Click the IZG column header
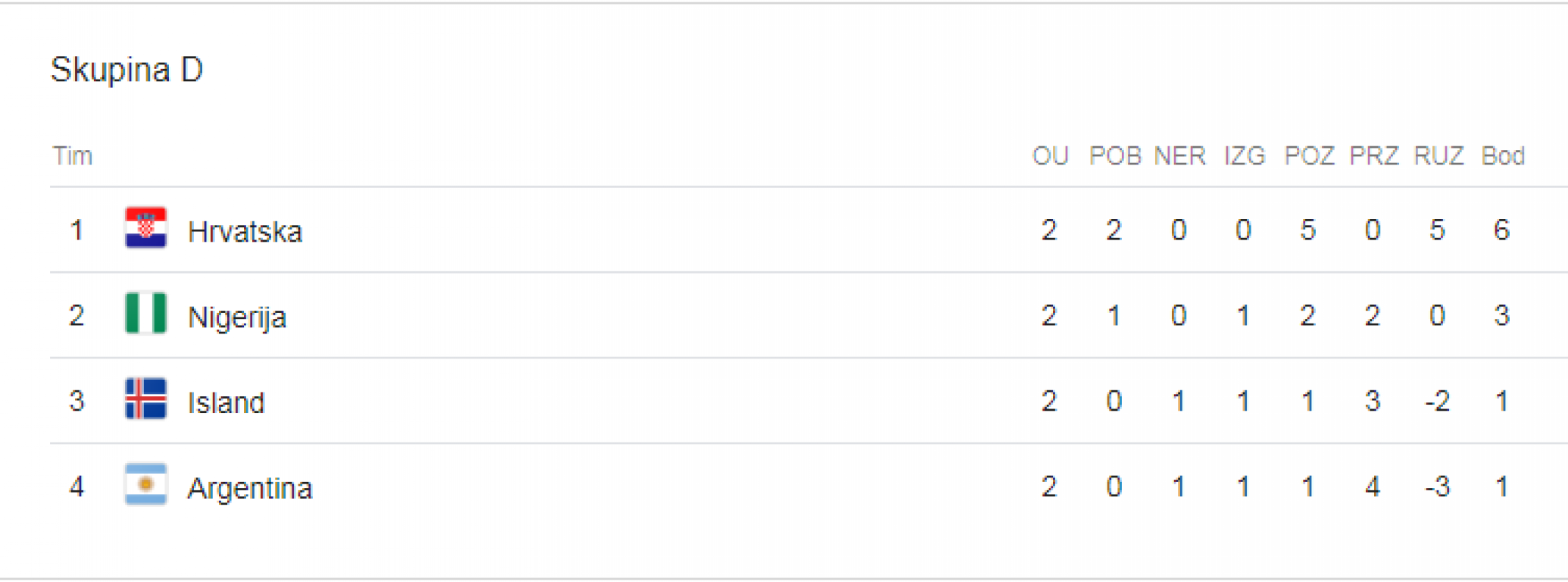Image resolution: width=1568 pixels, height=582 pixels. pos(1245,156)
